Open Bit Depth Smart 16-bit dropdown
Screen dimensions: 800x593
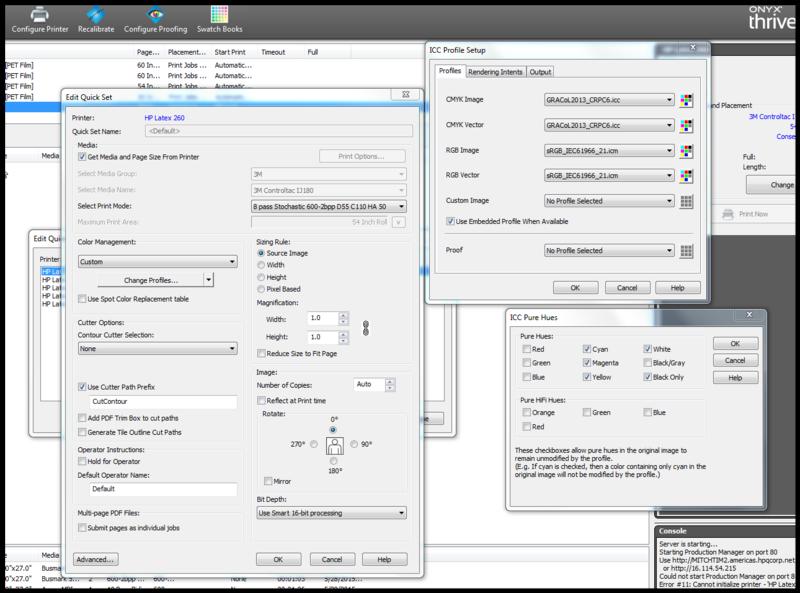332,513
